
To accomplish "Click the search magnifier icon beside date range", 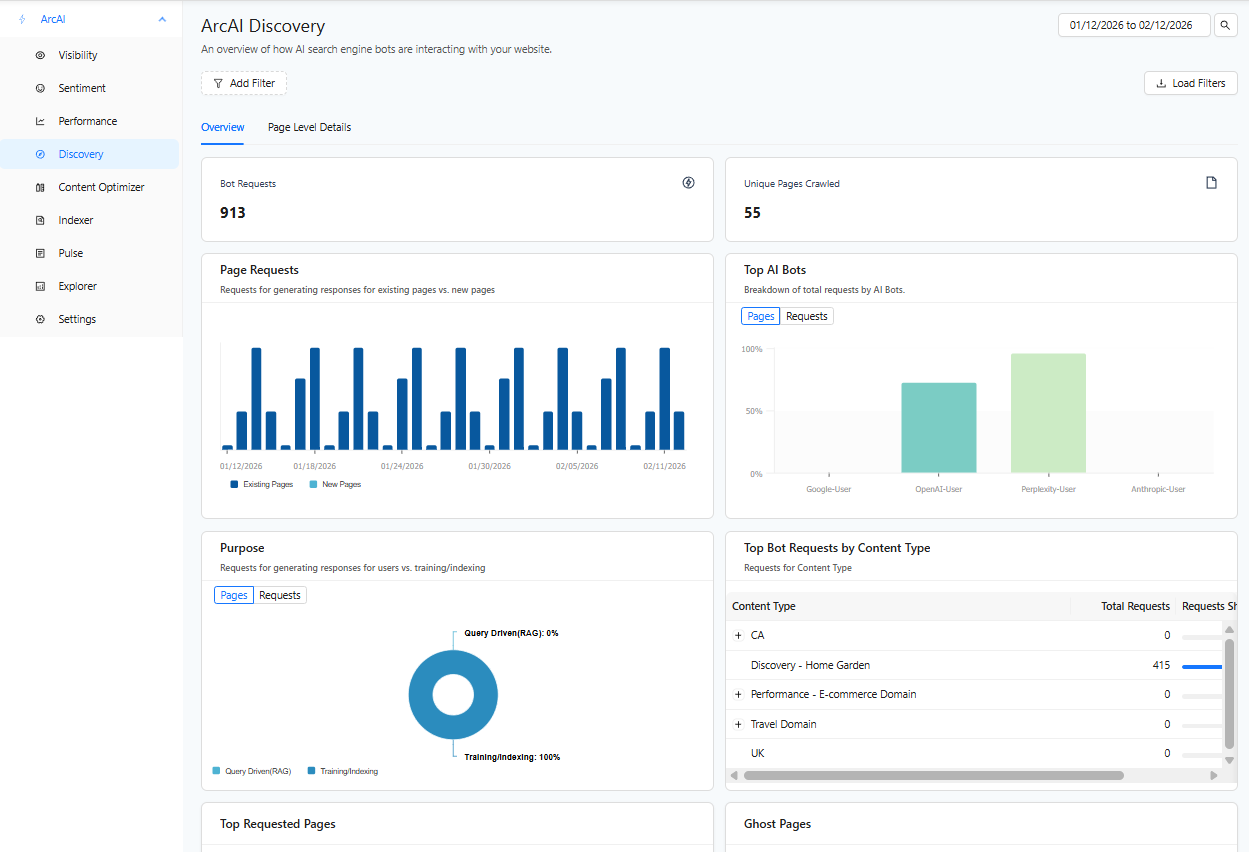I will 1225,26.
